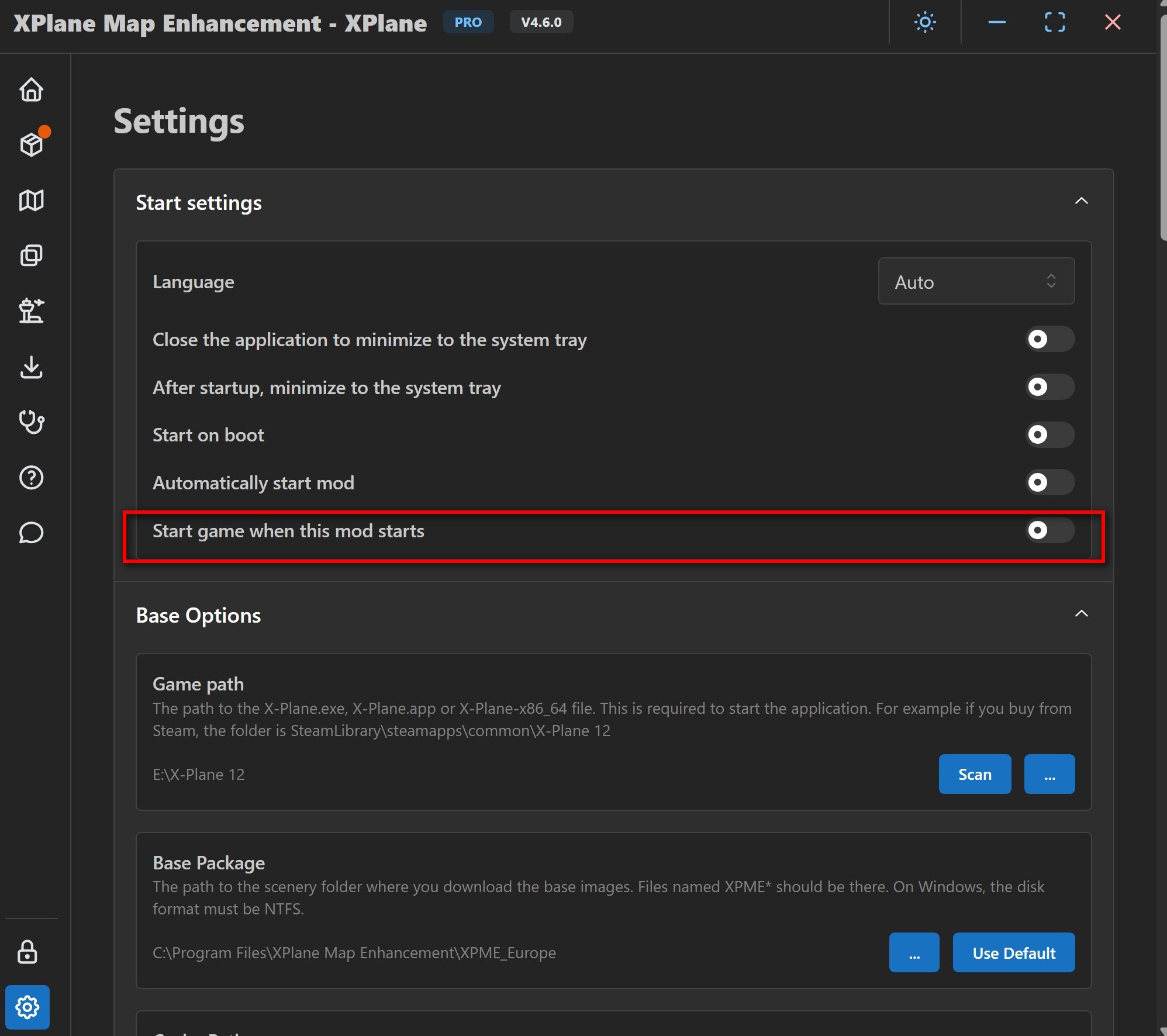The height and width of the screenshot is (1036, 1167).
Task: Open the download icon in sidebar
Action: (31, 367)
